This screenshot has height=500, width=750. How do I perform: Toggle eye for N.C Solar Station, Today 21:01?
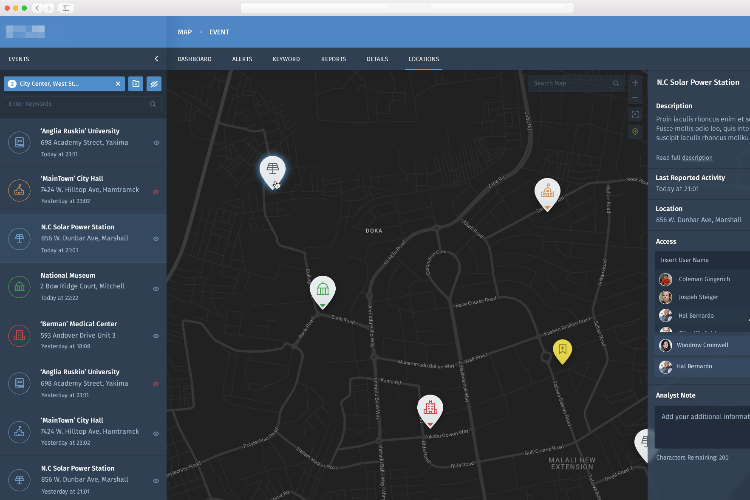click(x=156, y=239)
